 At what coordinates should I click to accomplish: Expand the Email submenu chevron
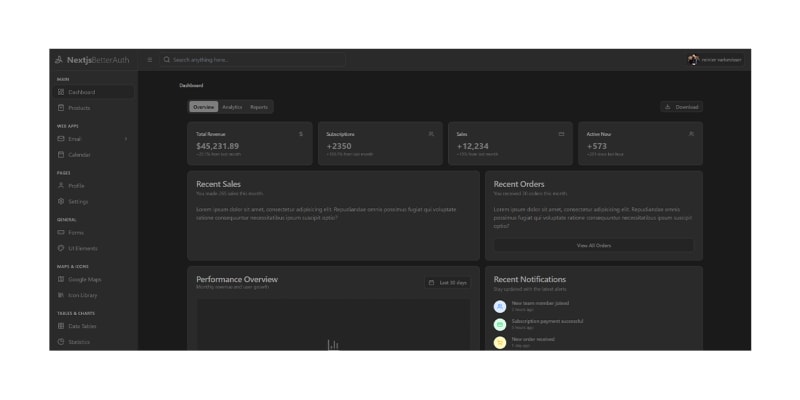(125, 139)
